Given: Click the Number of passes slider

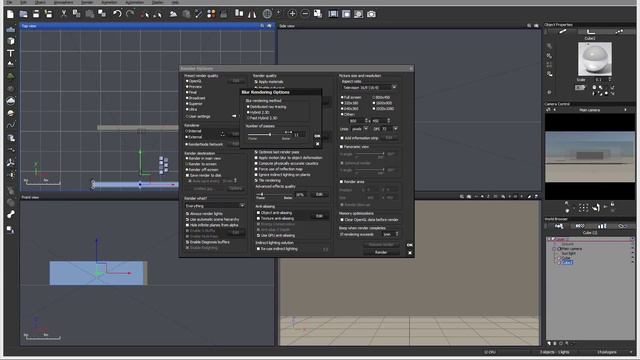Looking at the screenshot, I should (270, 134).
